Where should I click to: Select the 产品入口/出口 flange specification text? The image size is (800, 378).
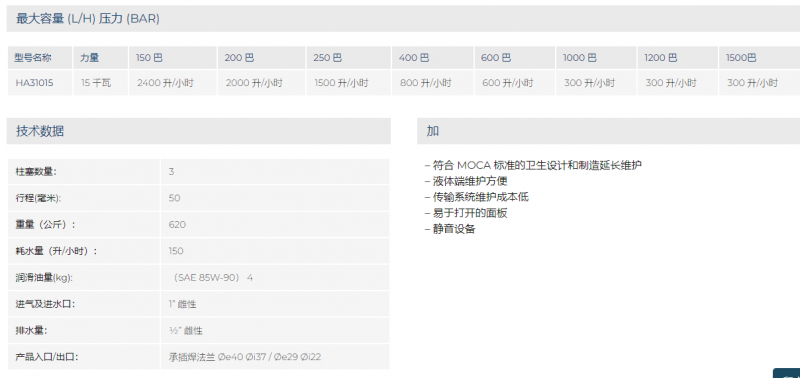(245, 357)
